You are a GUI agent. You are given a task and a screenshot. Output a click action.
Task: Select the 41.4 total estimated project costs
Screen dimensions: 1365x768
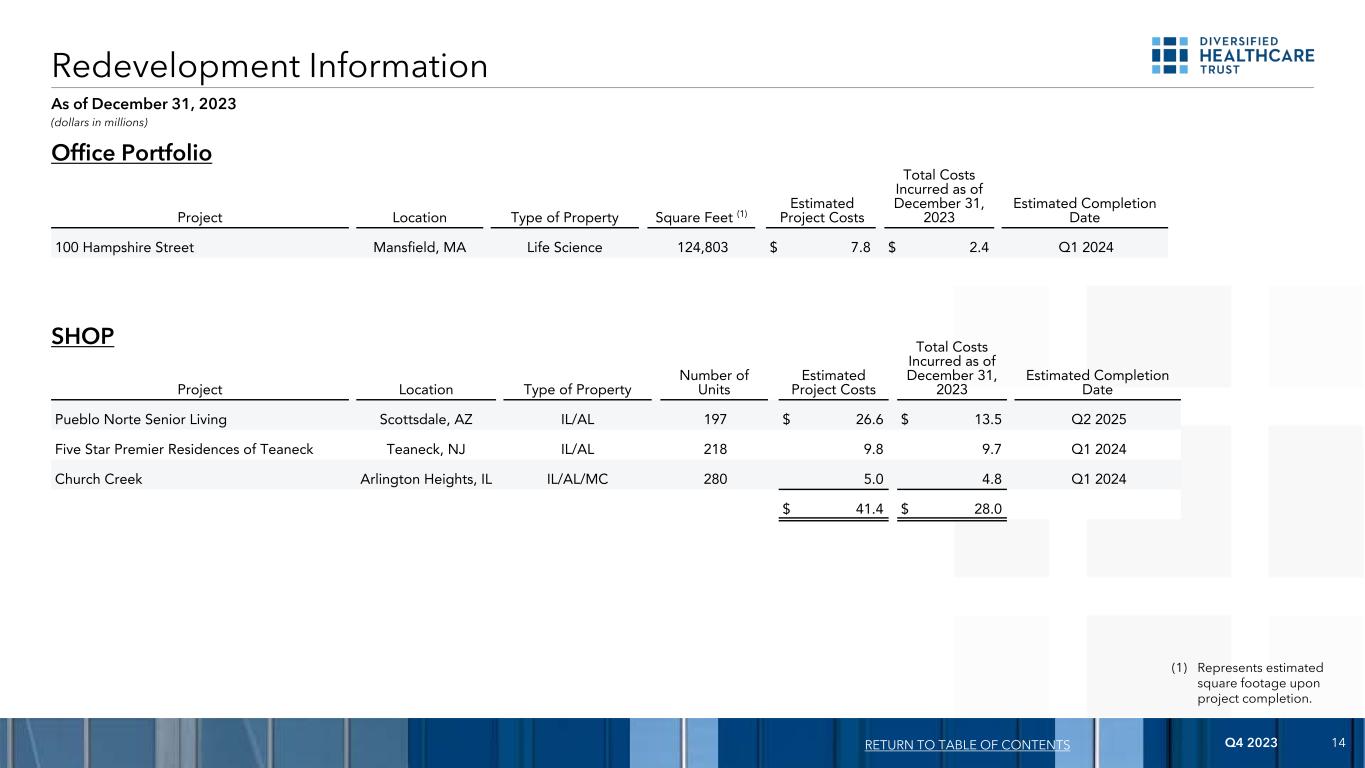click(x=868, y=510)
